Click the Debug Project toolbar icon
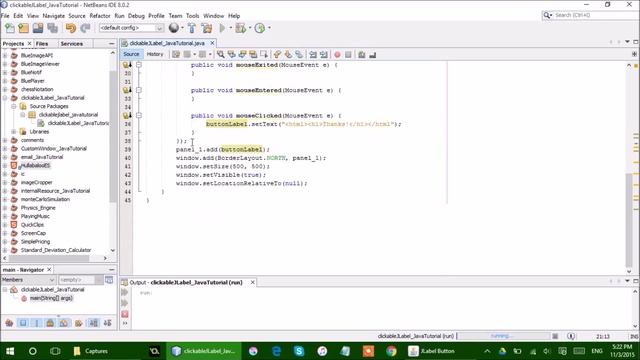640x360 pixels. (240, 28)
